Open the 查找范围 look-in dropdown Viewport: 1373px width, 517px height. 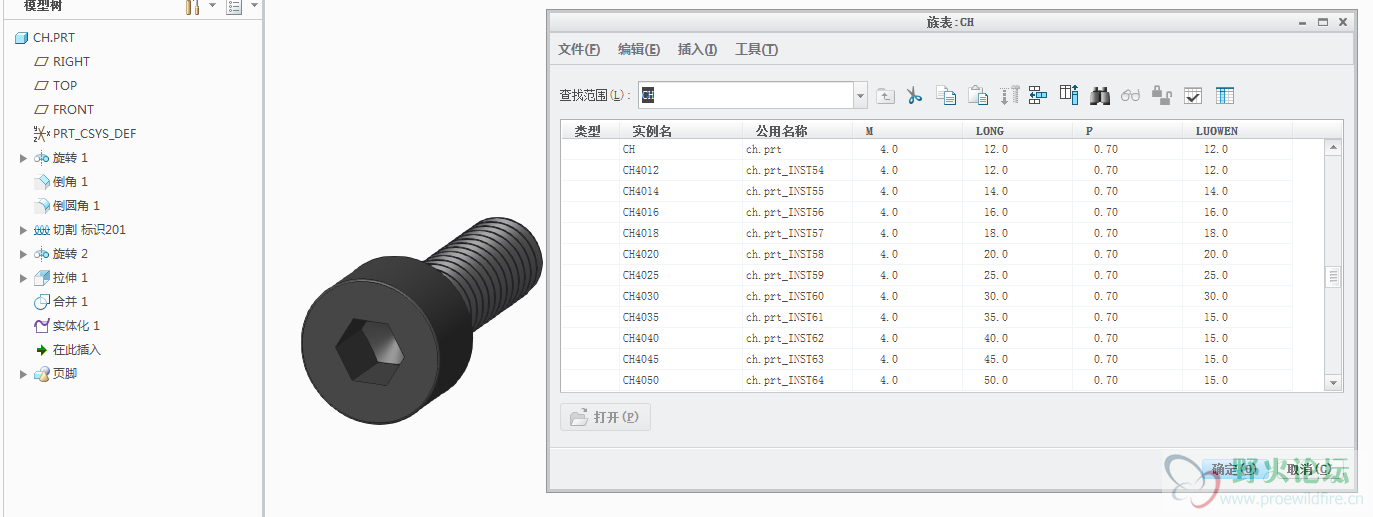click(861, 95)
